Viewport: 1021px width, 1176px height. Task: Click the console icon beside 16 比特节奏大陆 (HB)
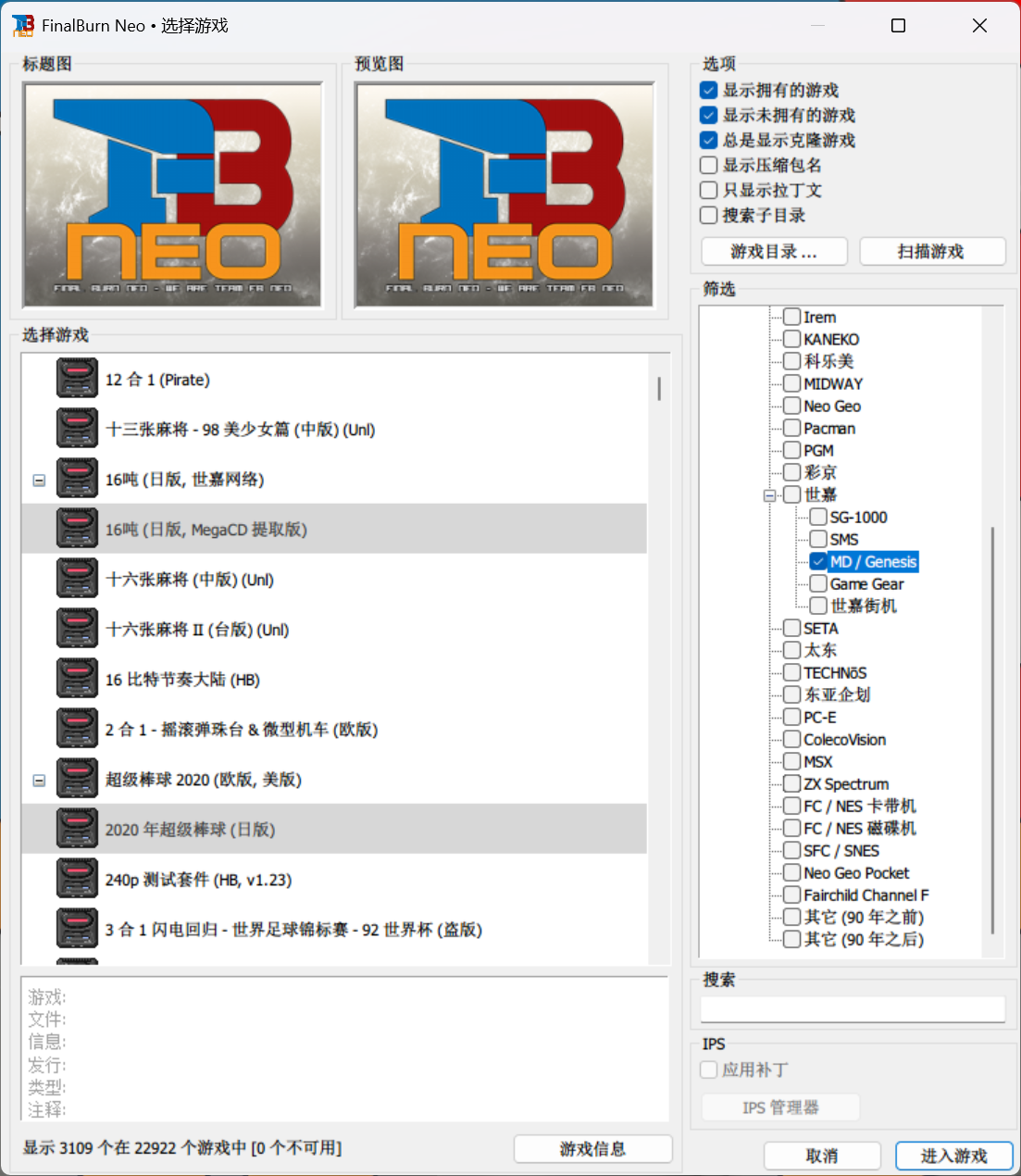(77, 680)
